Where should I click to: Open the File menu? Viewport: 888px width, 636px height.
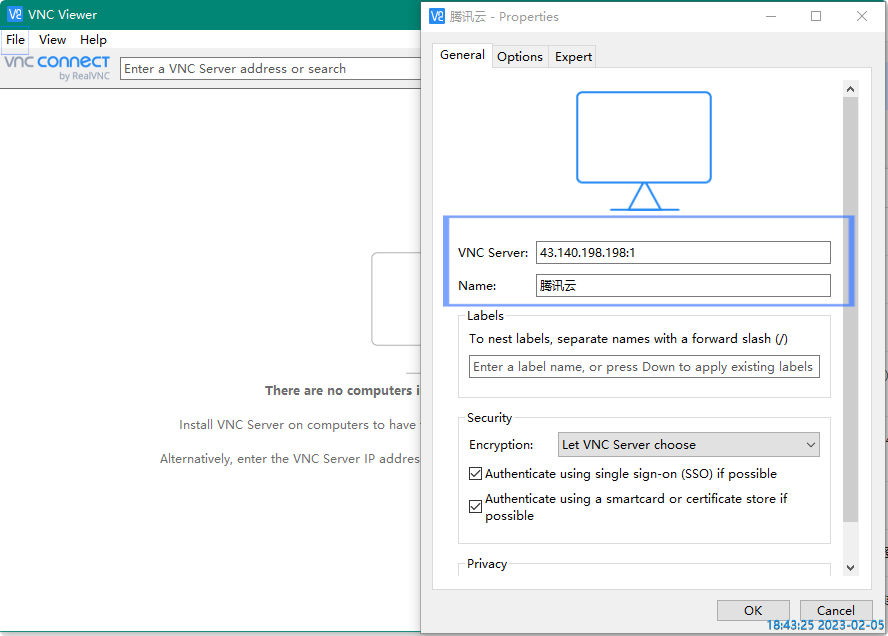[15, 40]
